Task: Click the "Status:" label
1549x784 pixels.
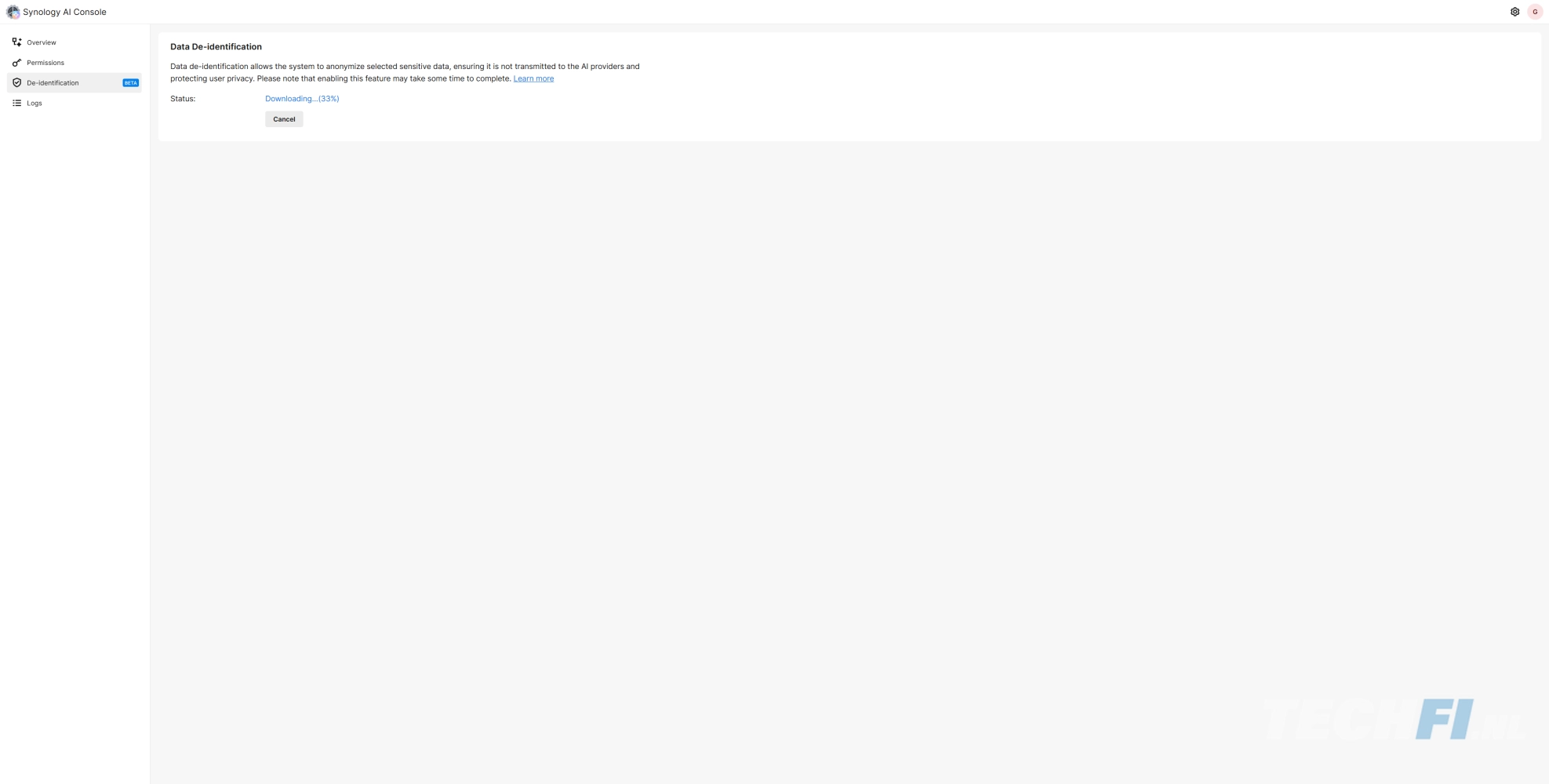Action: click(183, 99)
